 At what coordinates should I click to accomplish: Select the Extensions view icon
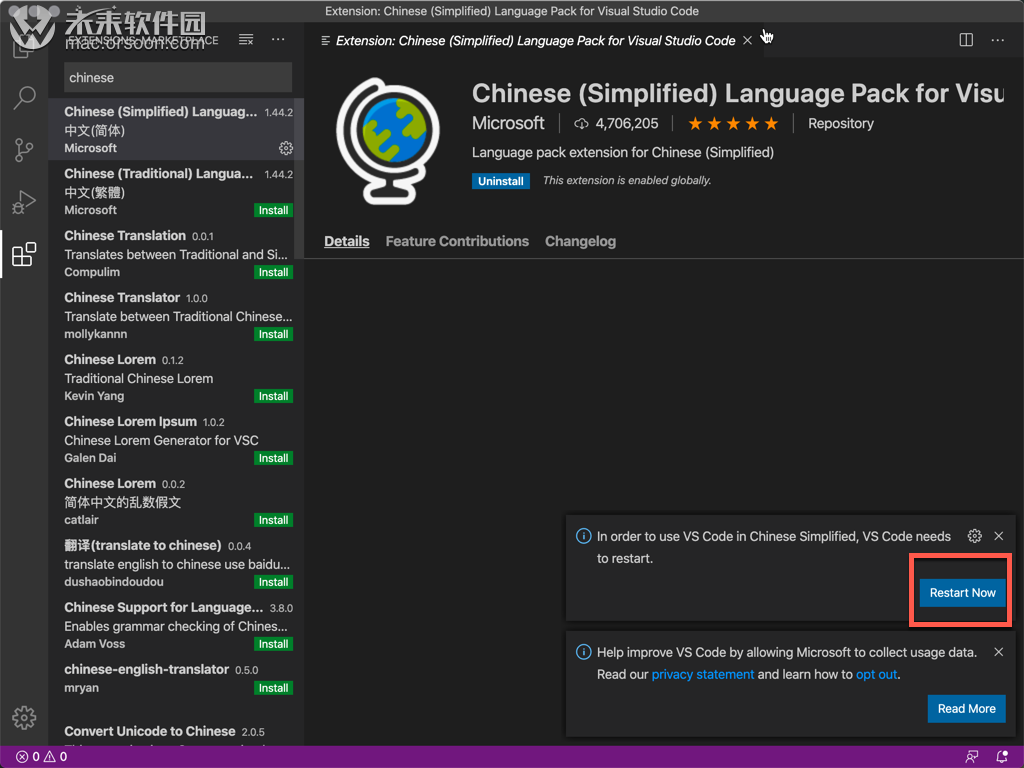click(x=24, y=254)
